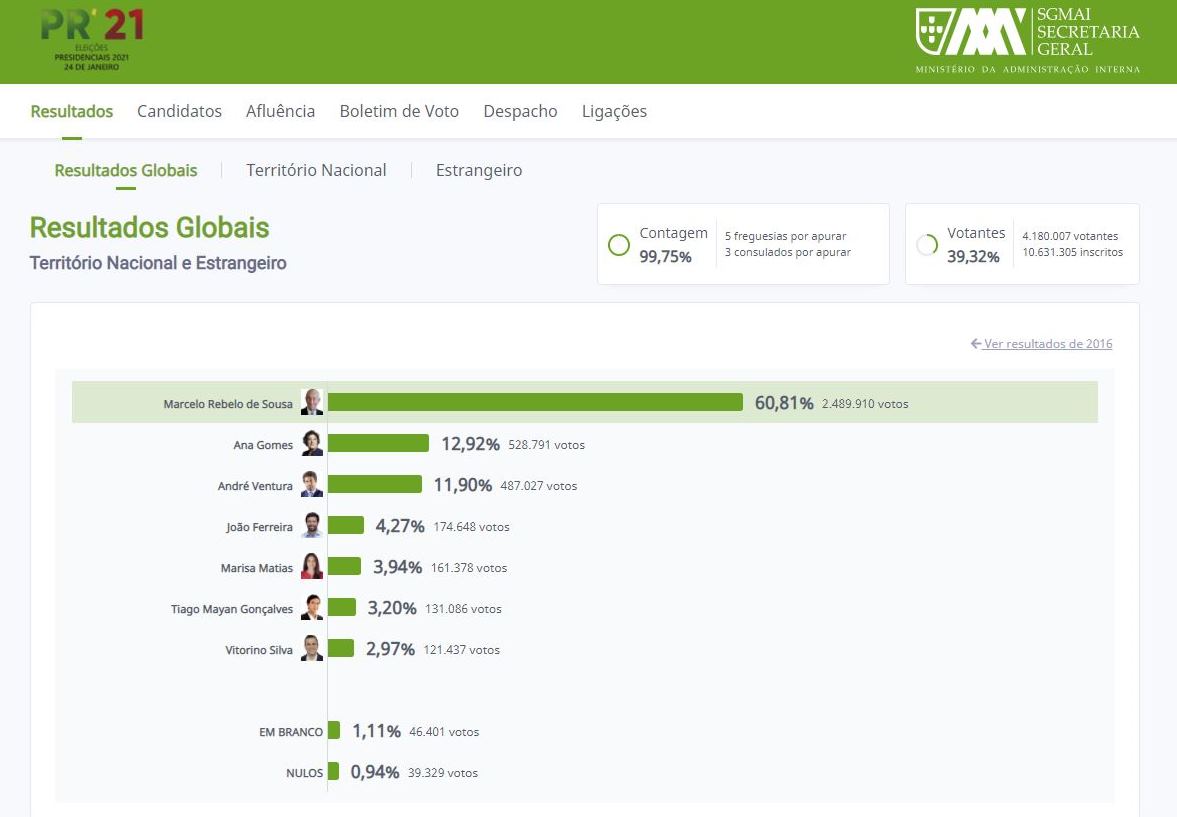The height and width of the screenshot is (817, 1177).
Task: Click Vitorino Silva's portrait photo
Action: click(x=312, y=648)
